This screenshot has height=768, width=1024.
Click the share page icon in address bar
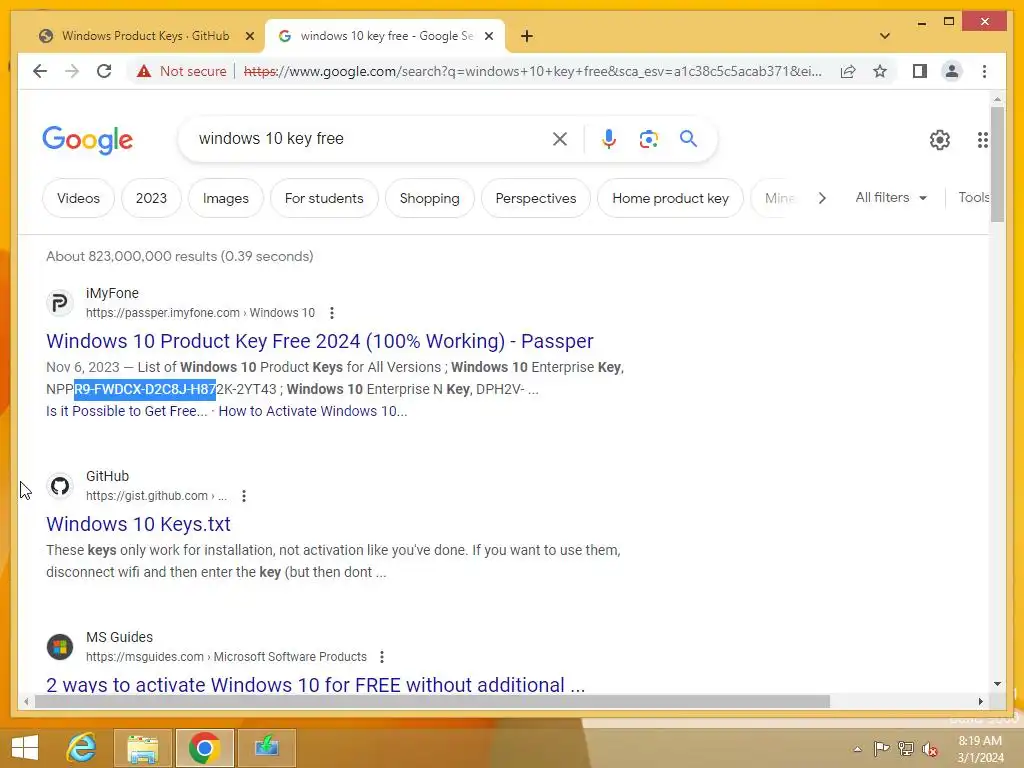point(848,71)
